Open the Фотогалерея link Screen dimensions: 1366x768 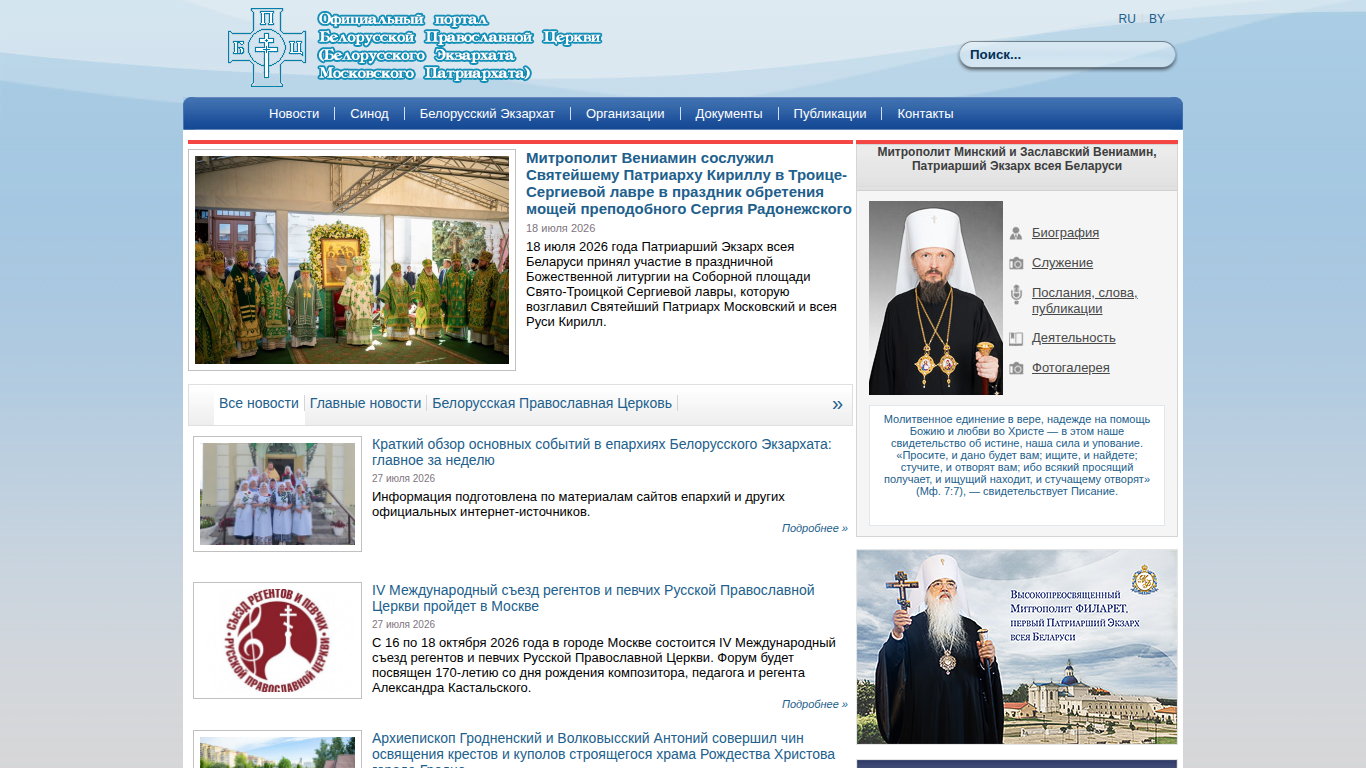[x=1071, y=368]
